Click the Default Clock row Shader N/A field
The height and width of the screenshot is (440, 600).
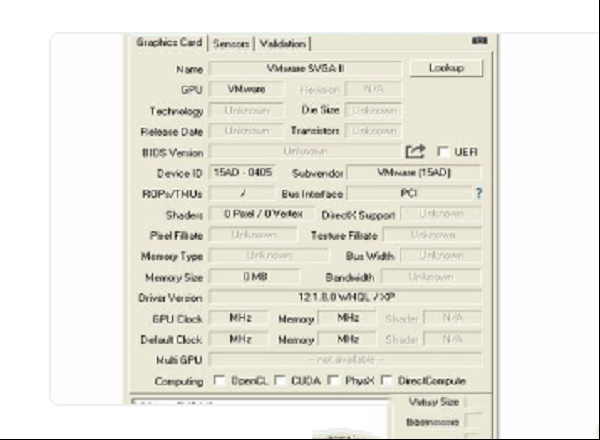pos(453,339)
